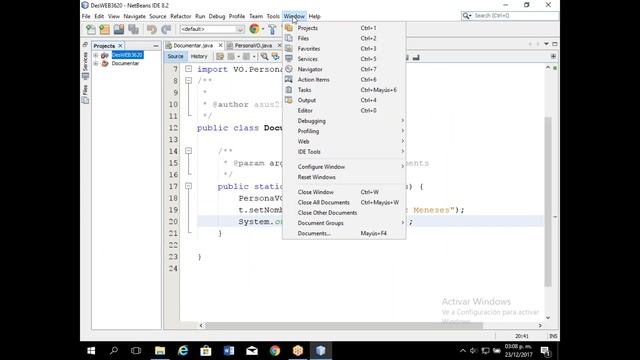Screen dimensions: 640x360
Task: Switch to the Source view button
Action: coord(176,57)
